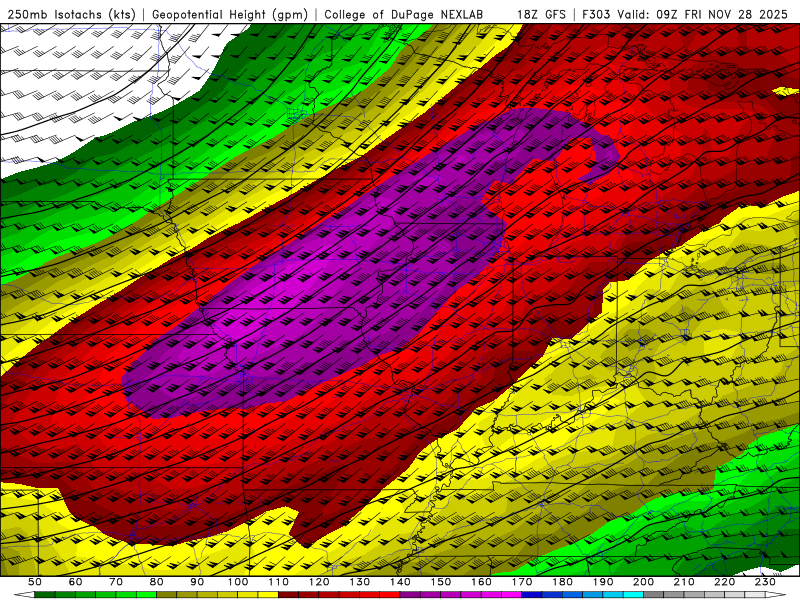Screen dimensions: 800x600
Task: Click the 150 tick label
Action: [440, 582]
